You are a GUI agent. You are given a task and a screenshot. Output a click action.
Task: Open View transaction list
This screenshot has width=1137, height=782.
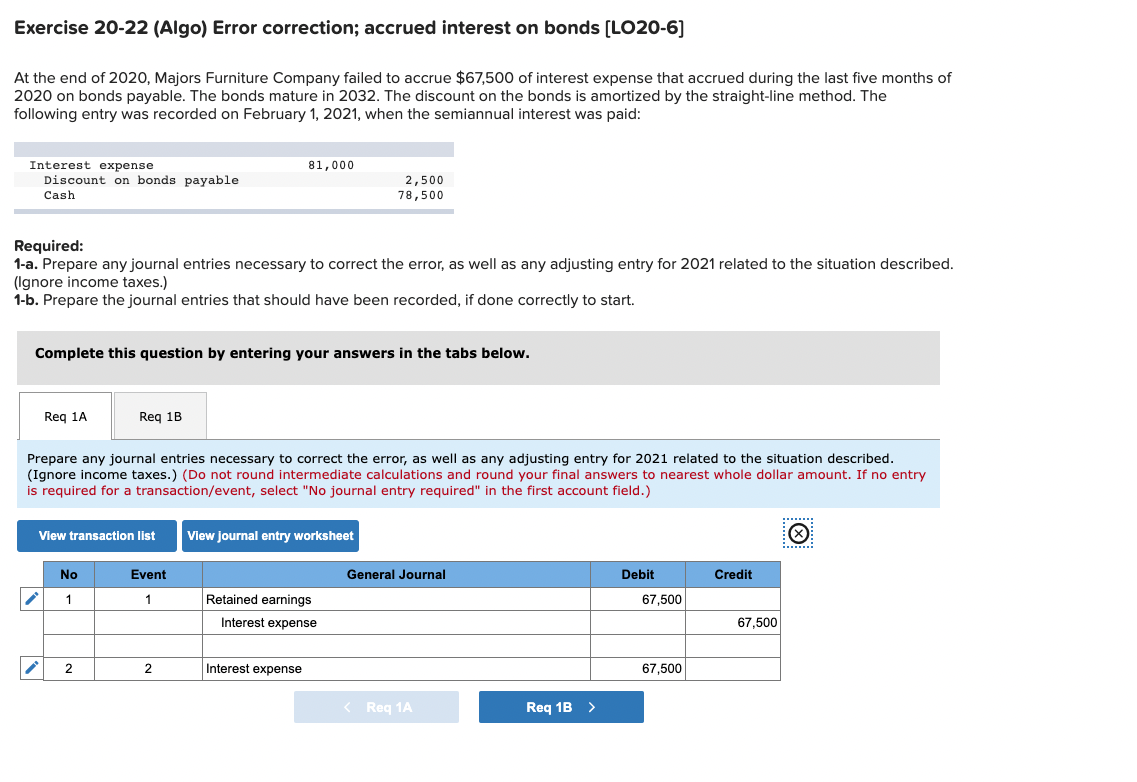tap(96, 535)
